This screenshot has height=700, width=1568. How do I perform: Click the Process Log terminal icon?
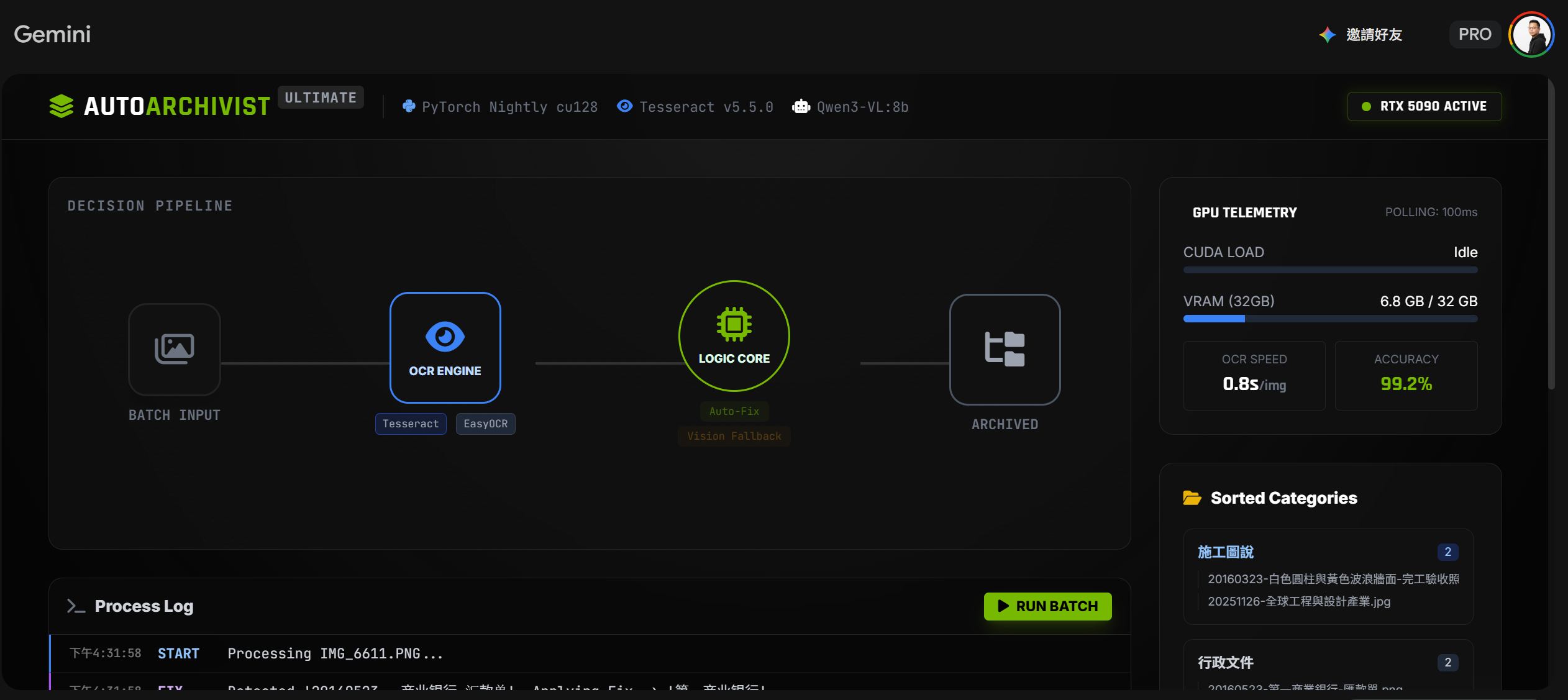pyautogui.click(x=76, y=606)
